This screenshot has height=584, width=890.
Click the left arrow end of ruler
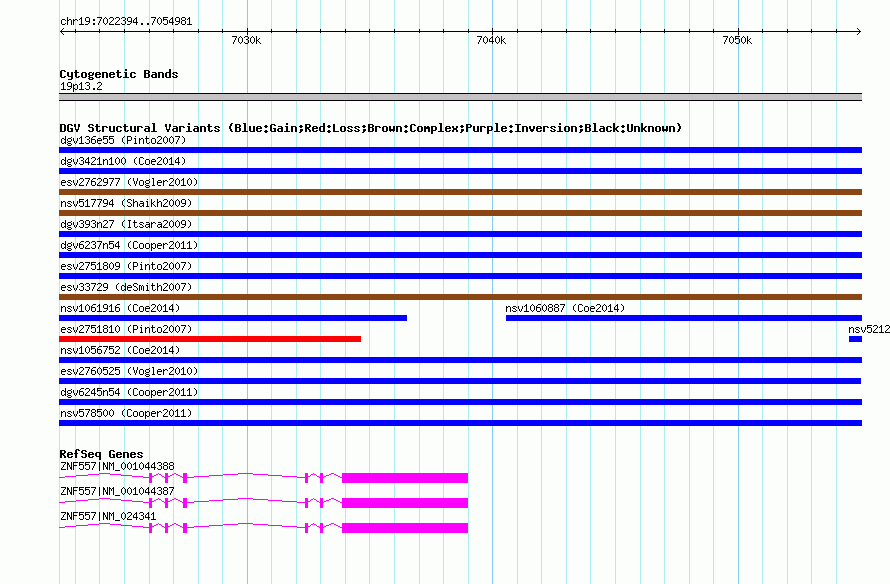62,31
